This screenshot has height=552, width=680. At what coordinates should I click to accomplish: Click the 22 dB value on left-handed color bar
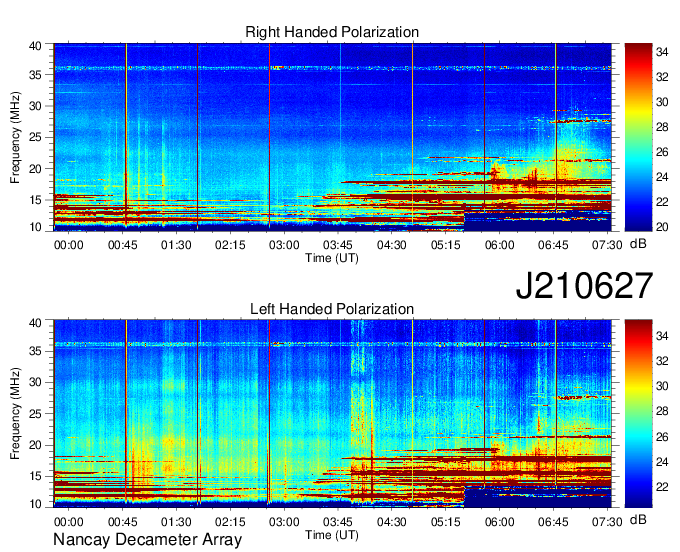(x=662, y=487)
